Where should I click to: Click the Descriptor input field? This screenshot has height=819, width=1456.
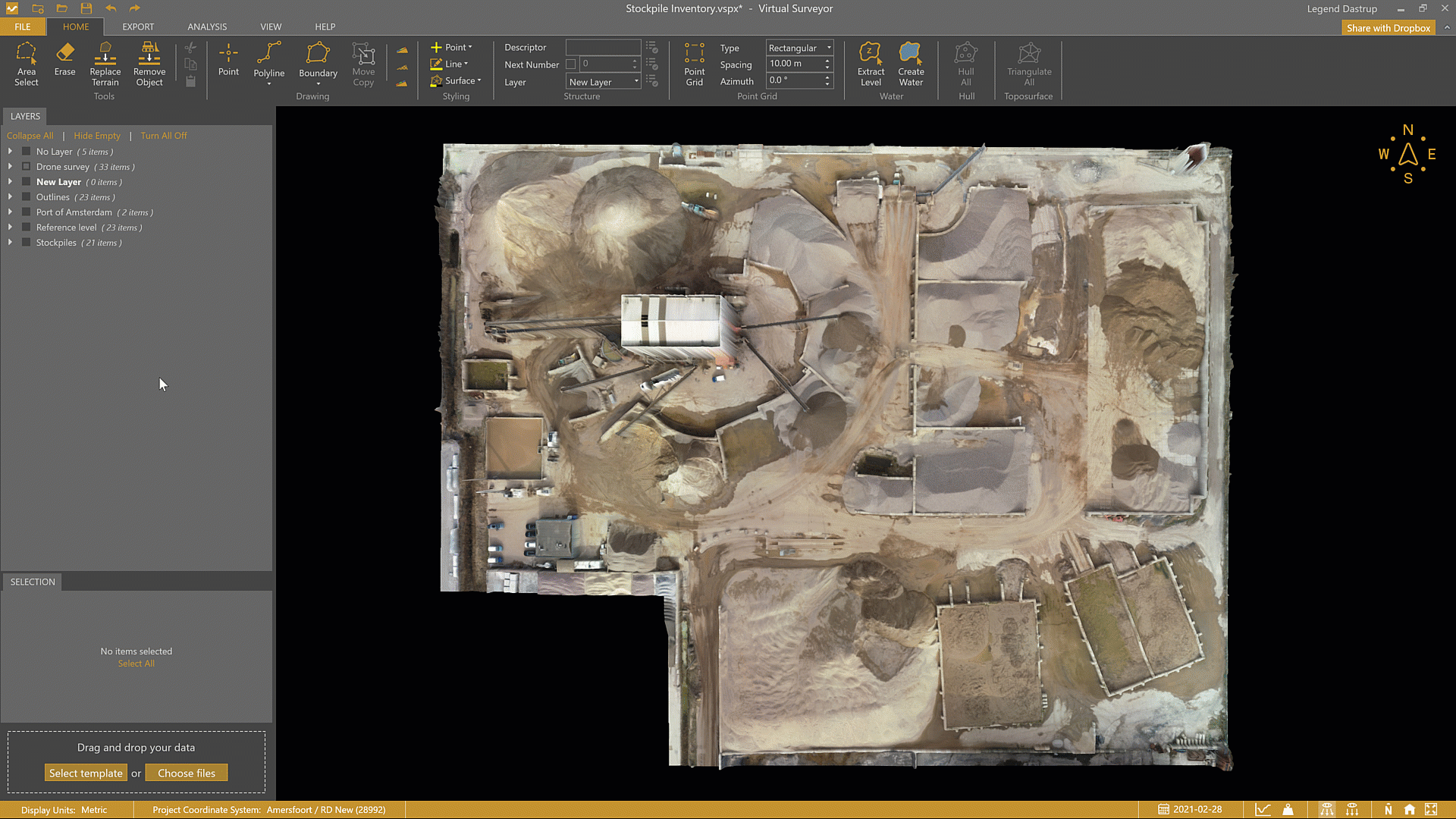pyautogui.click(x=603, y=47)
